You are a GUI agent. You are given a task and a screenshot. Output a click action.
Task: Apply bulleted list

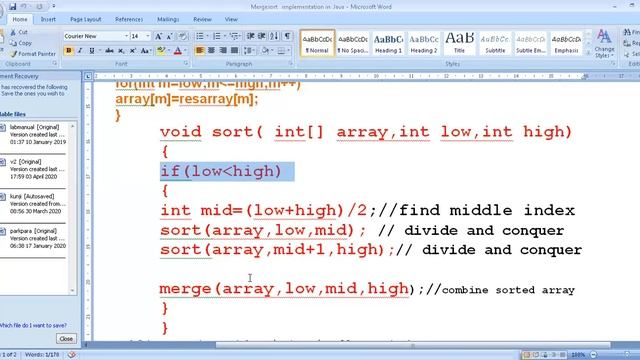point(200,36)
